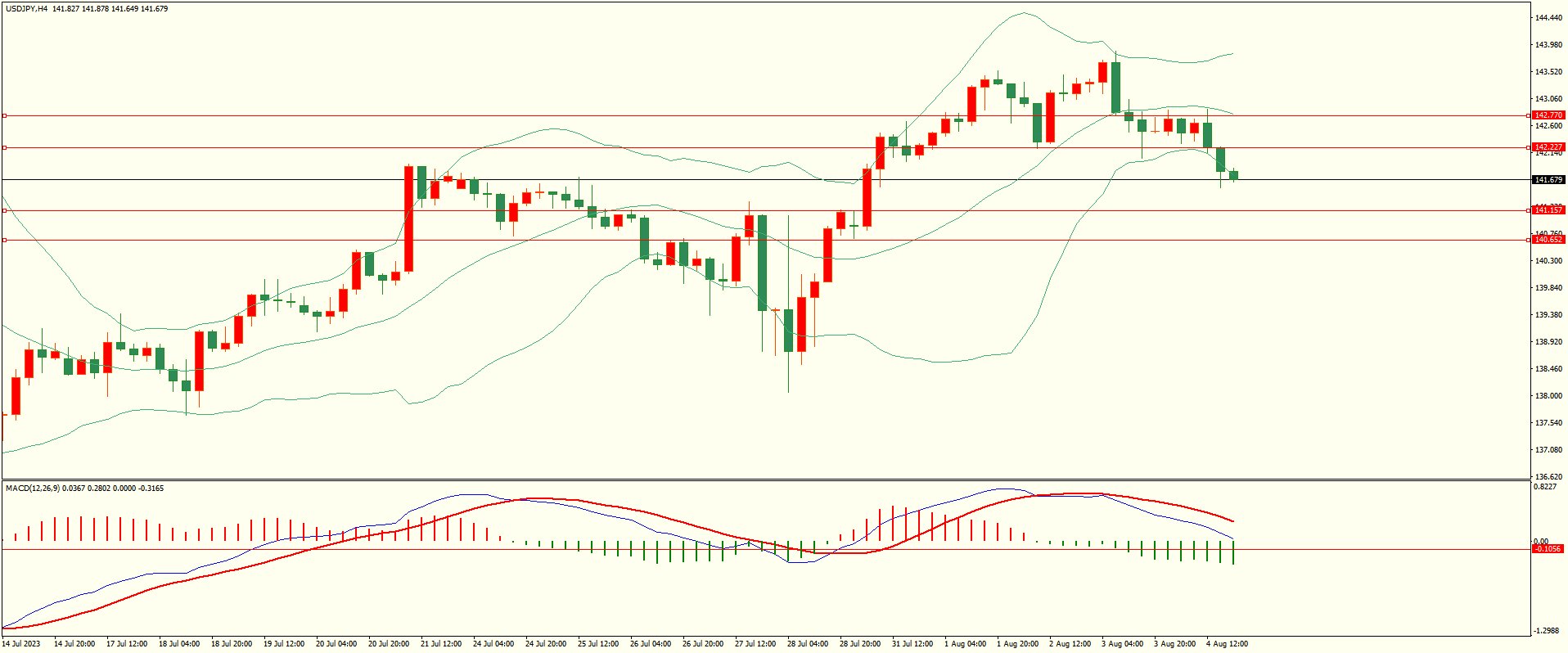Click the 136.620 price axis label
This screenshot has height=653, width=1568.
click(1548, 477)
